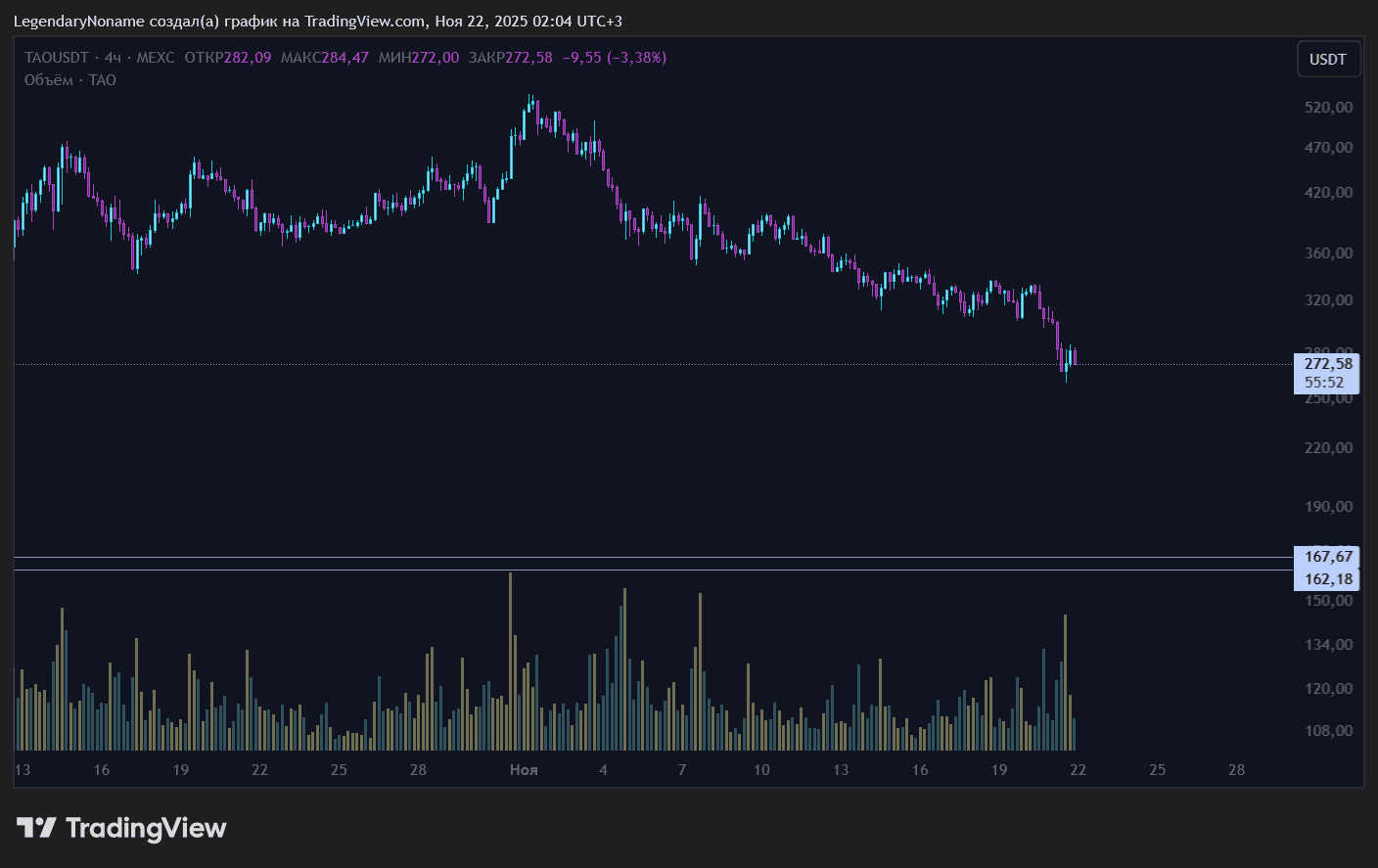Image resolution: width=1378 pixels, height=868 pixels.
Task: Click the 162,18 price line label
Action: [1327, 579]
